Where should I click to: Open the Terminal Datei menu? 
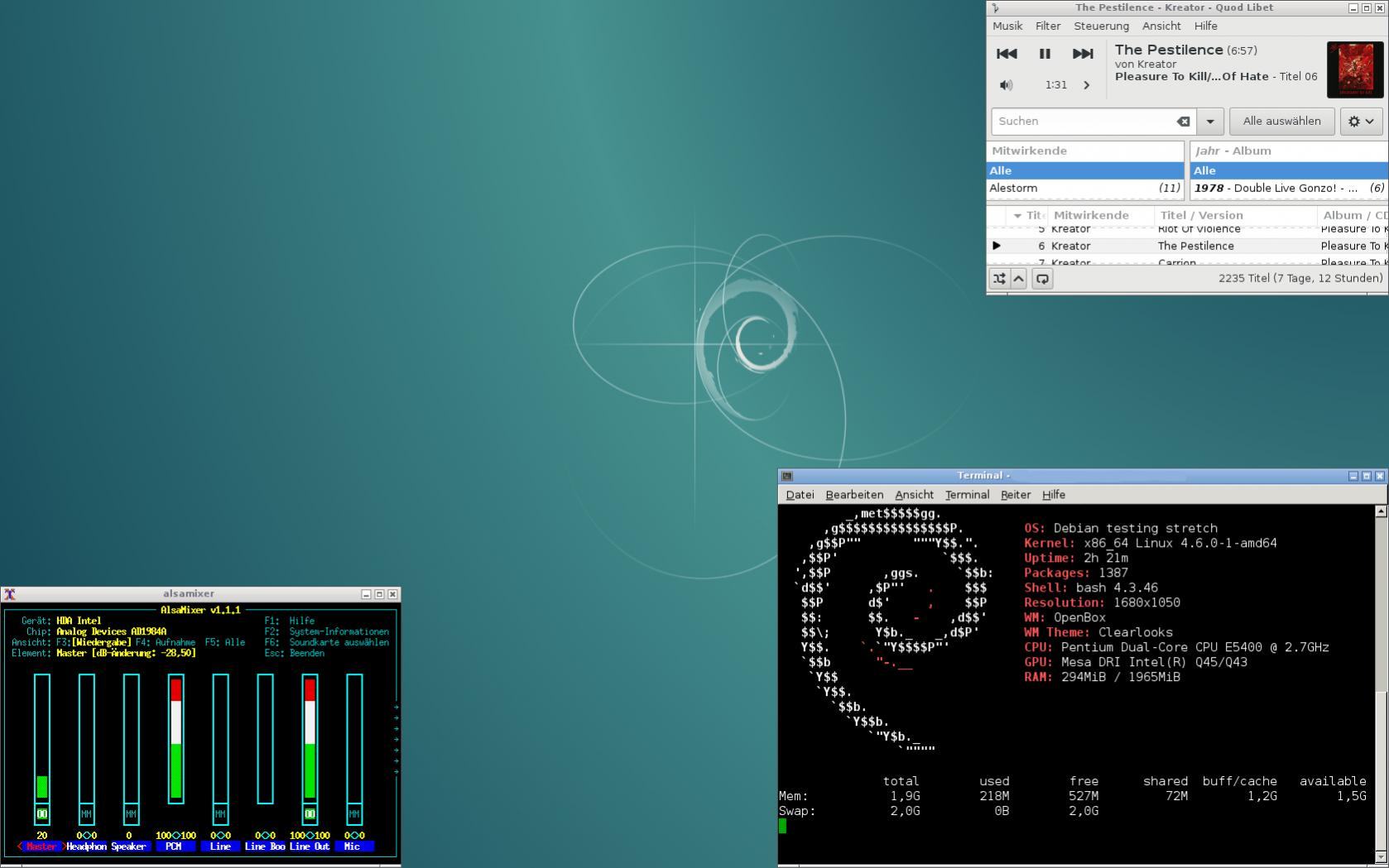800,495
